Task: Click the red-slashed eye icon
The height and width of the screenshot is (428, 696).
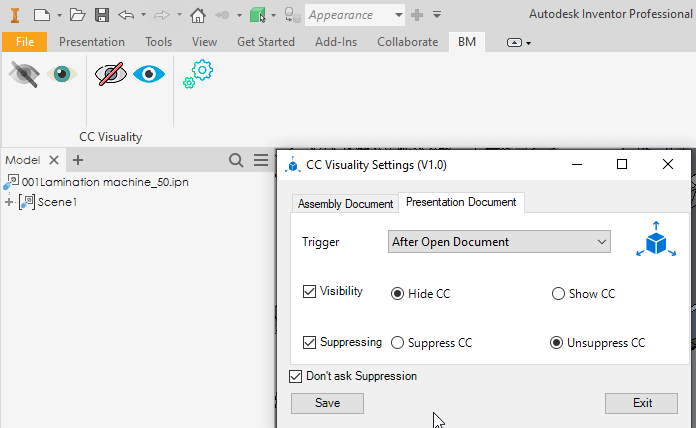Action: [x=110, y=74]
